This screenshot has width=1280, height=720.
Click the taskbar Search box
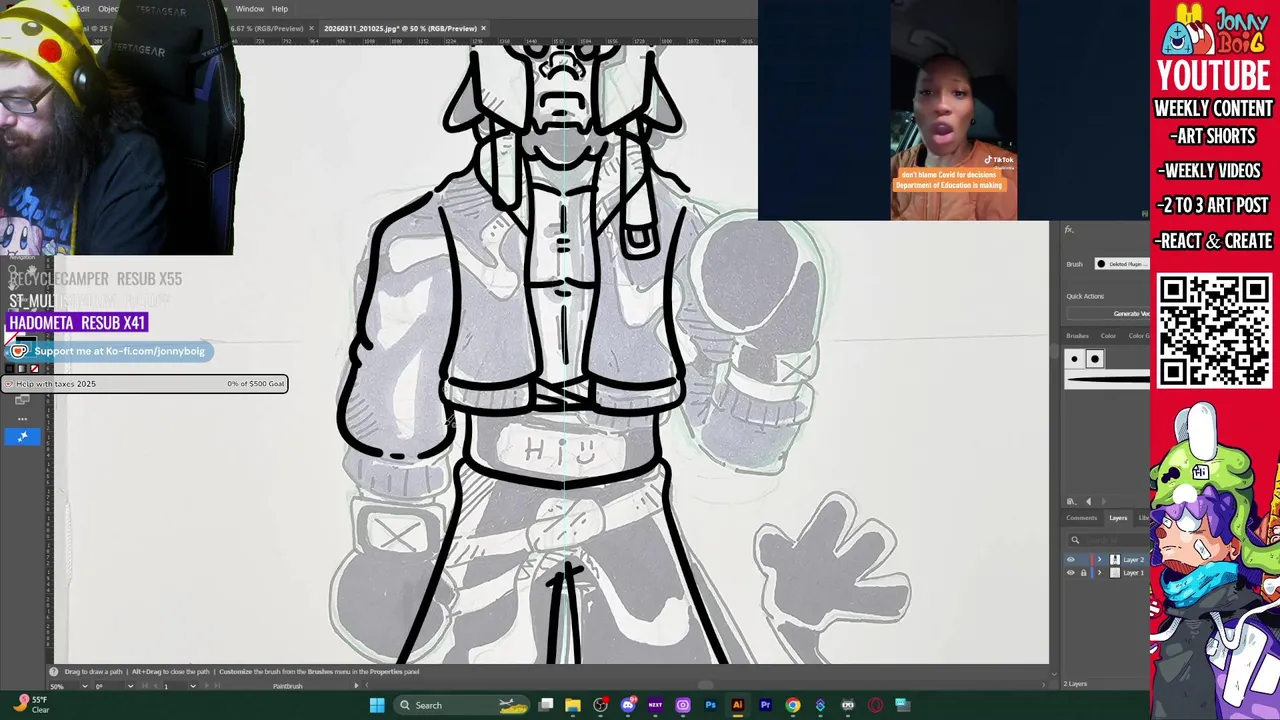pos(461,705)
